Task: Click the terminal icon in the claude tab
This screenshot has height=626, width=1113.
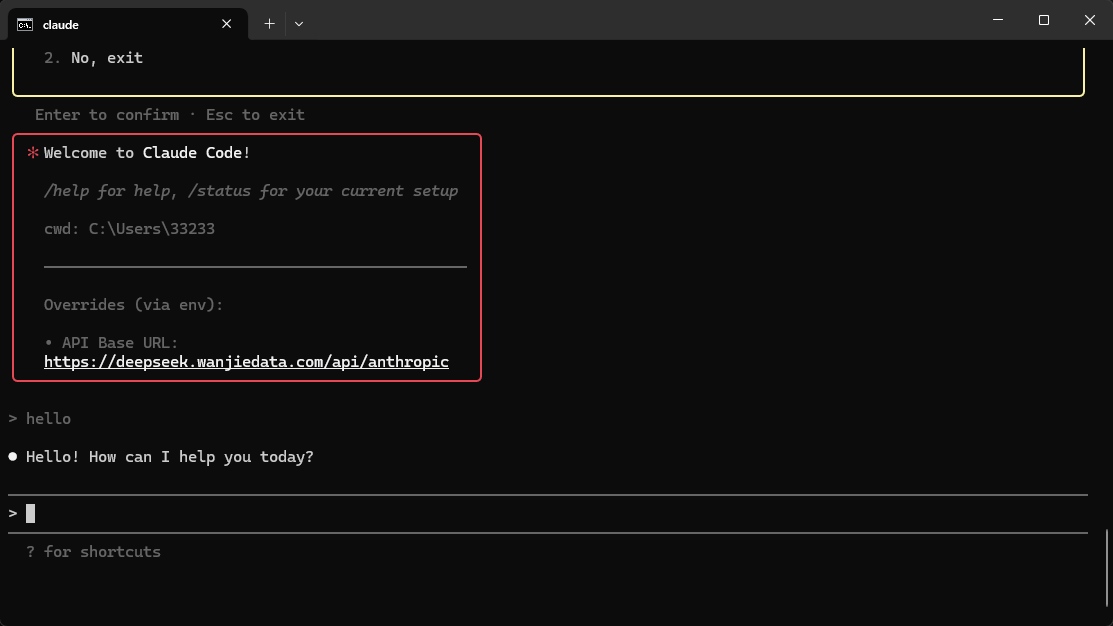Action: [x=25, y=24]
